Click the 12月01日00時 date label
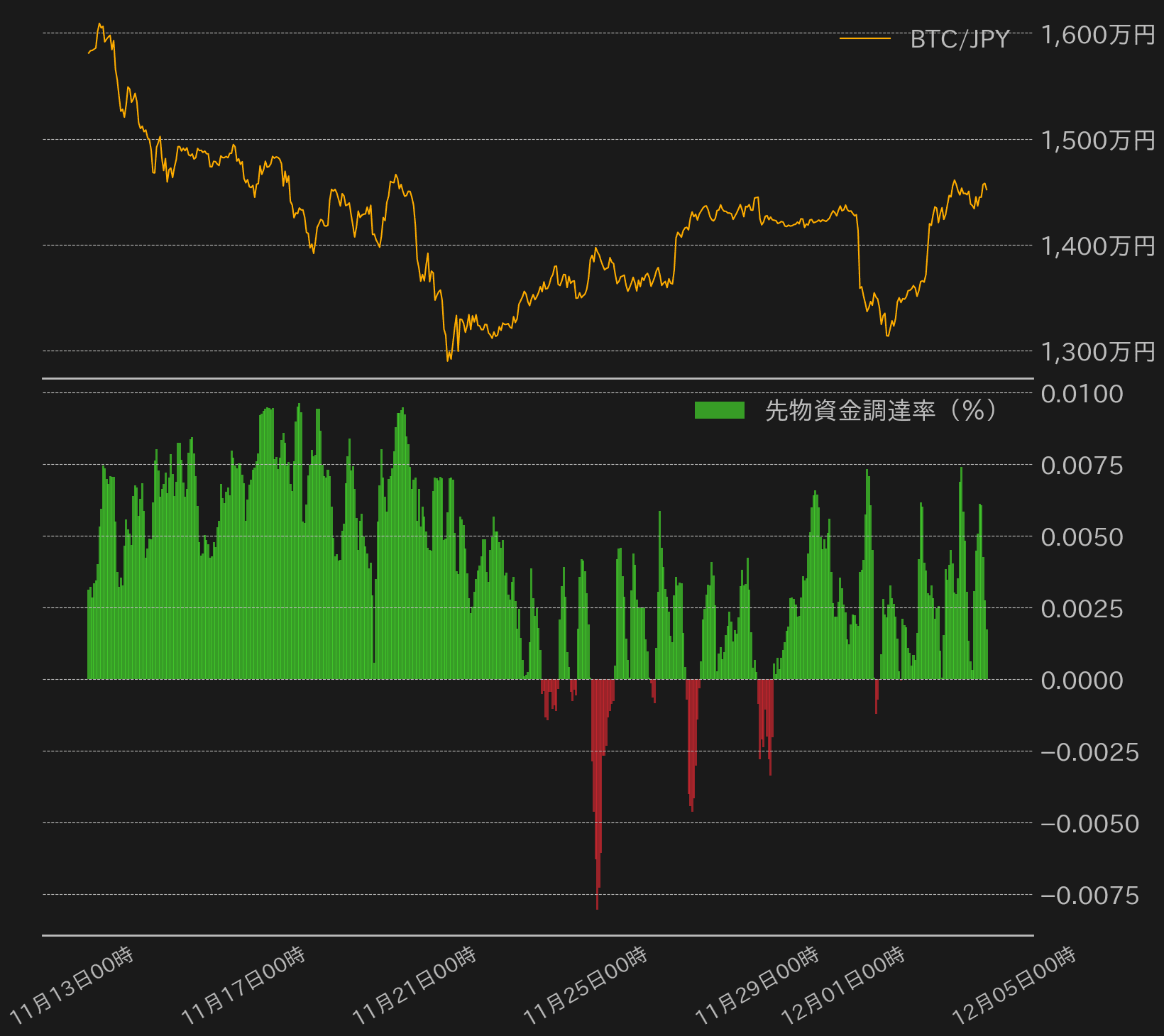Screen dimensions: 1164x1036 pyautogui.click(x=843, y=985)
